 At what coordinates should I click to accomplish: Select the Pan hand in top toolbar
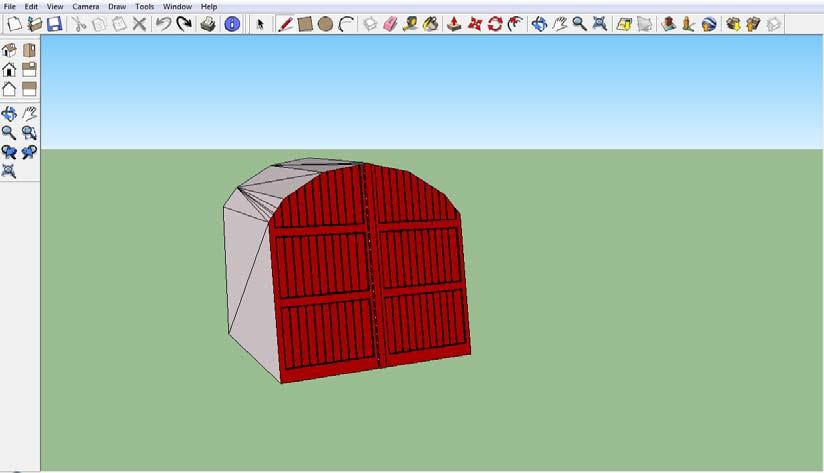[x=559, y=24]
